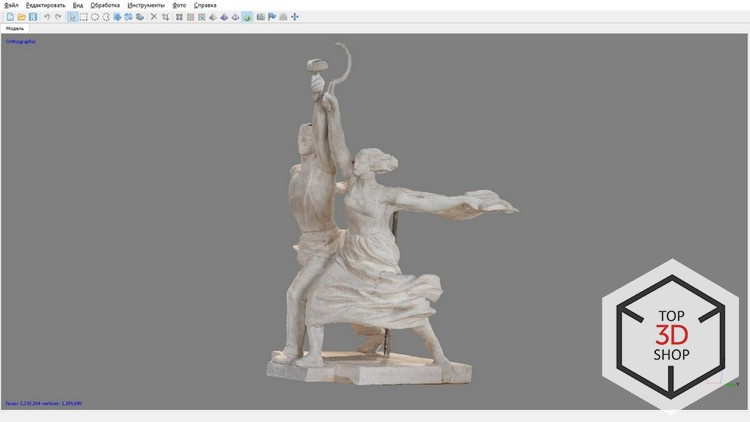Choose the Circle selection tool
Screen dimensions: 750x422
pos(95,17)
